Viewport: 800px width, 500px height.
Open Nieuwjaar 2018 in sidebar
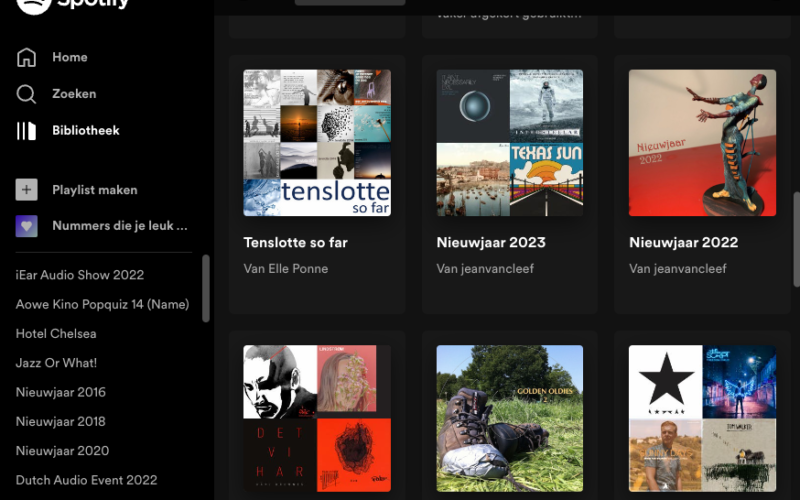(x=60, y=422)
